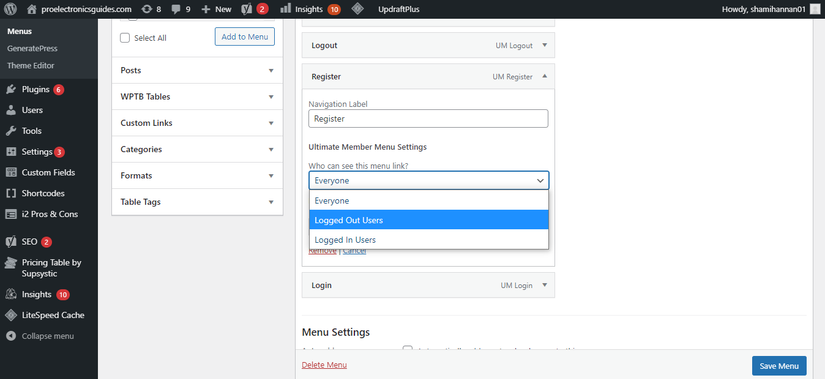Click the Delete Menu link
This screenshot has height=379, width=825.
click(x=324, y=365)
